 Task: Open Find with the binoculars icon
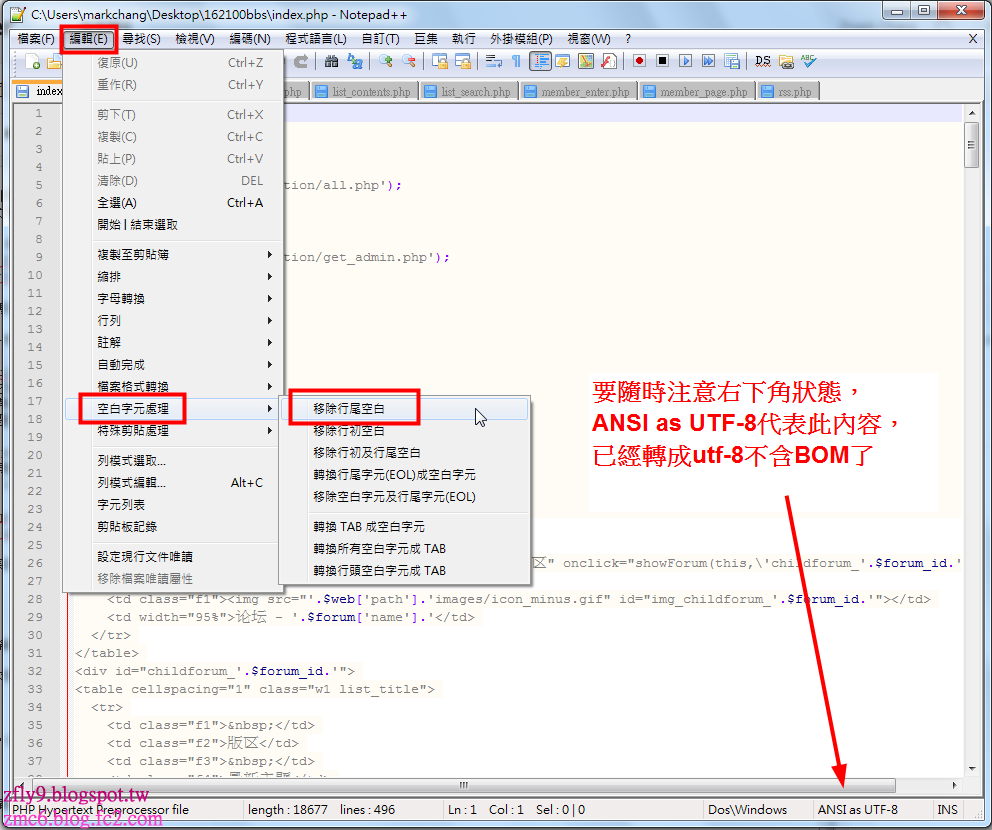pos(332,61)
